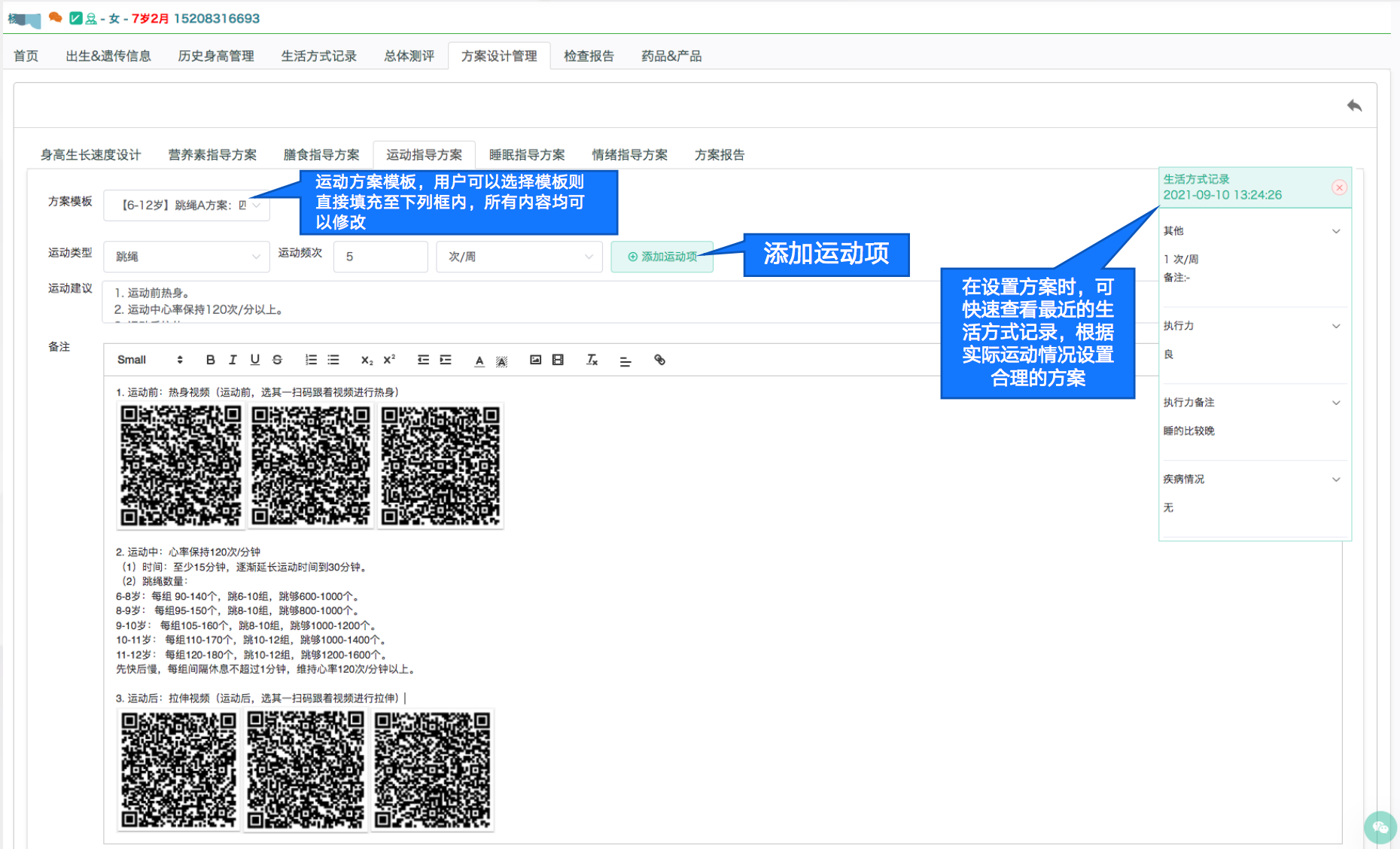Close the 生活方式记录 panel
Screen dimensions: 1400x849
1339,187
